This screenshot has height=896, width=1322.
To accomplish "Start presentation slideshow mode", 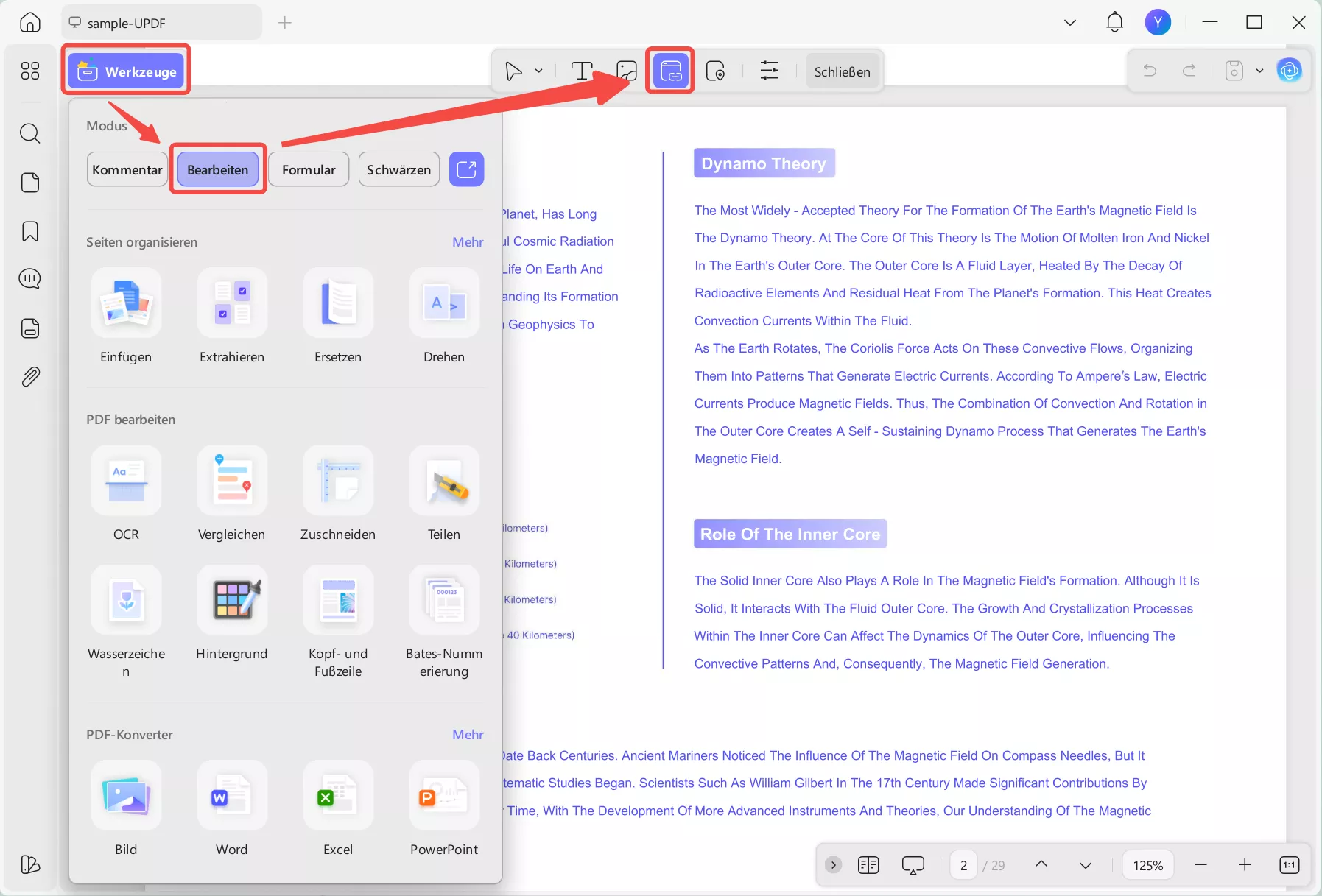I will [913, 865].
